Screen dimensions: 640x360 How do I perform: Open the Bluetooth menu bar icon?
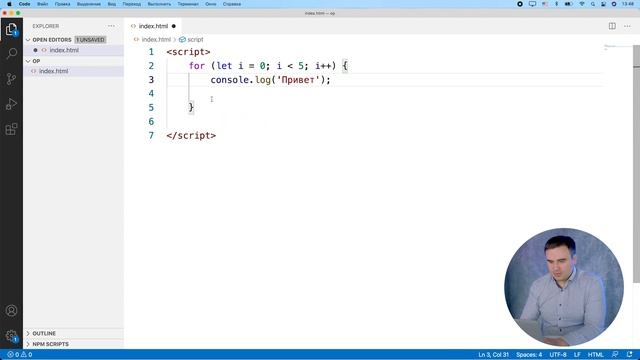[x=556, y=4]
